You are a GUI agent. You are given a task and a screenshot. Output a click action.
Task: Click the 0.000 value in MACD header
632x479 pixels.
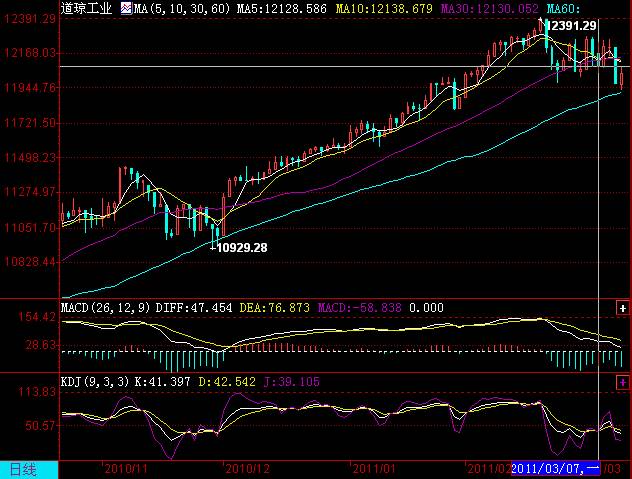tap(426, 308)
